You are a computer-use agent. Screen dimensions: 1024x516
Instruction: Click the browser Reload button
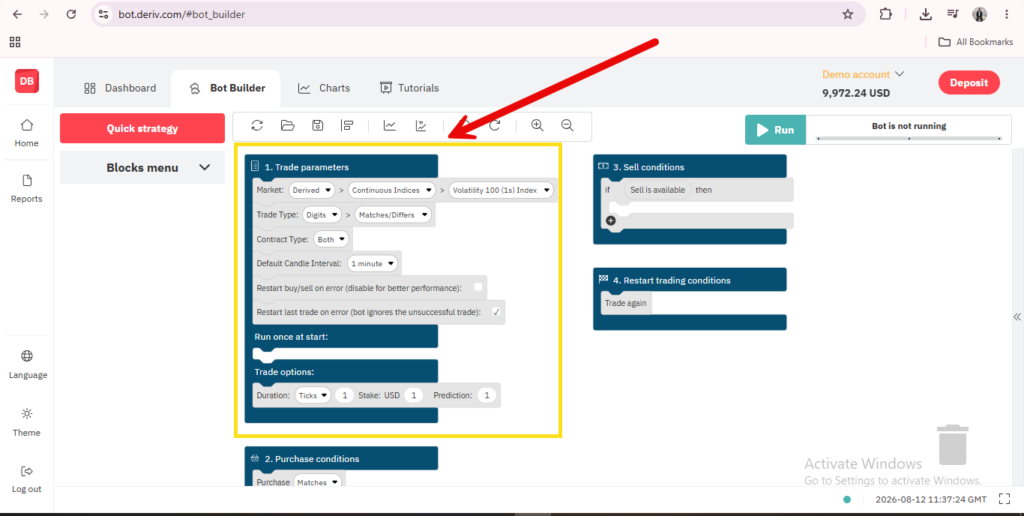click(x=71, y=14)
